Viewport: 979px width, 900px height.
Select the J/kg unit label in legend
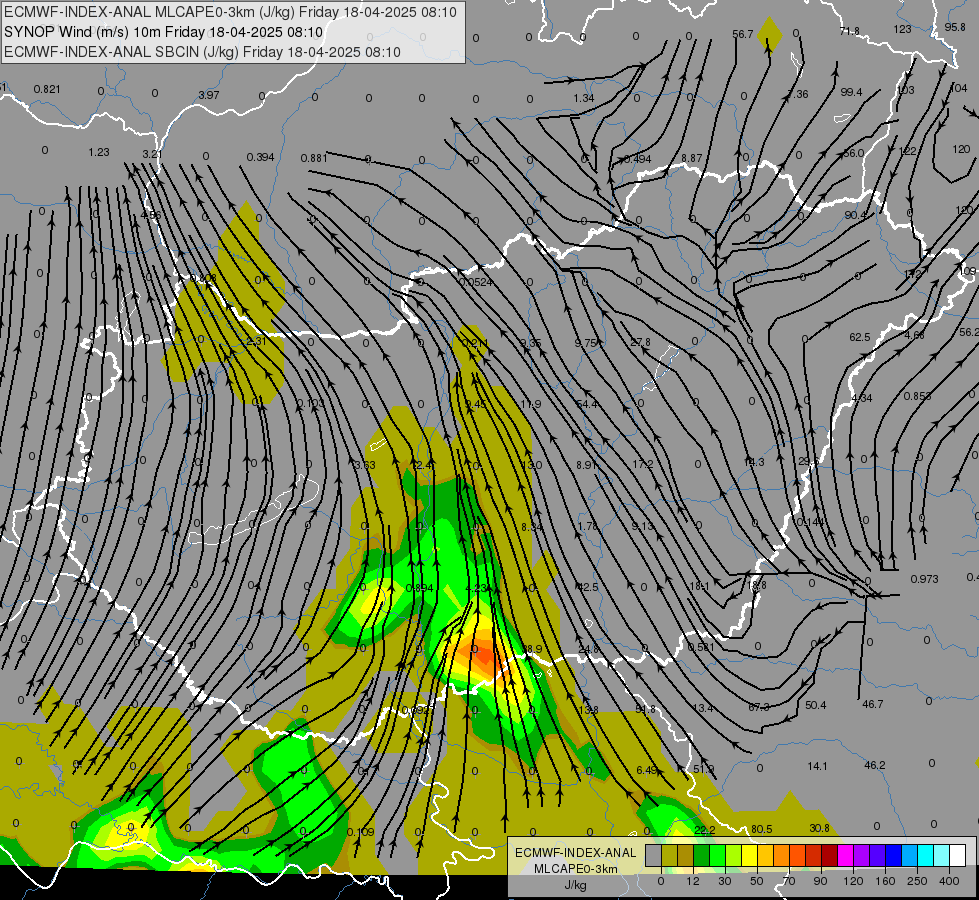(x=576, y=885)
